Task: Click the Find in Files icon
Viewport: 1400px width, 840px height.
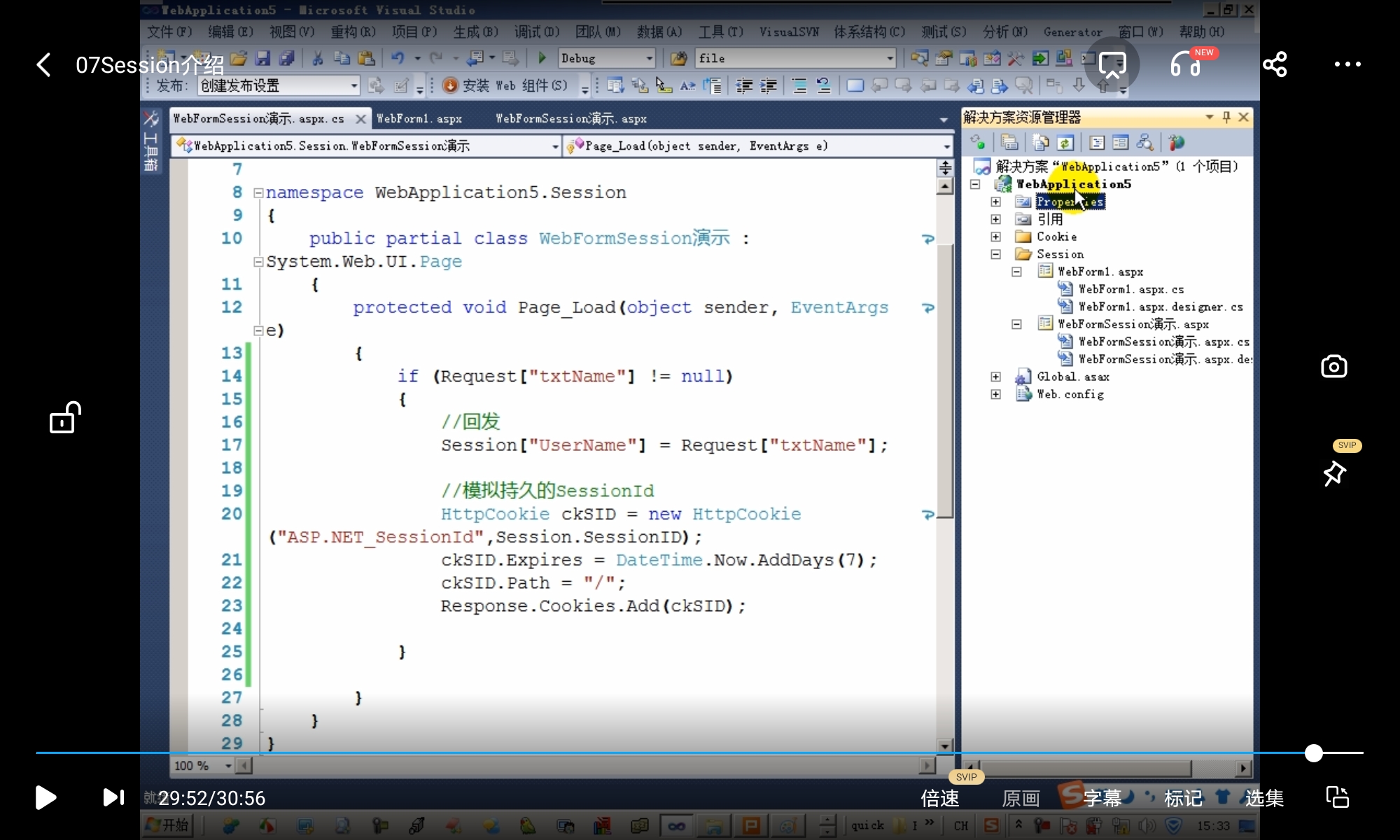Action: (x=678, y=58)
